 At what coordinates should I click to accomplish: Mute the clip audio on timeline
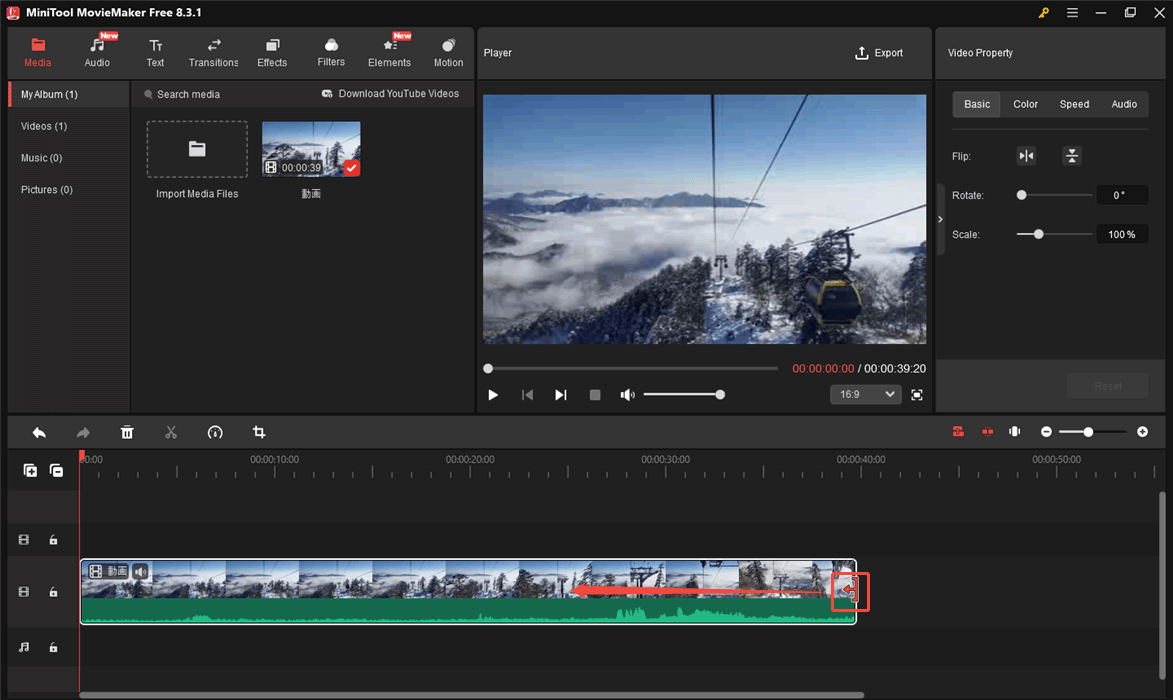tap(141, 571)
